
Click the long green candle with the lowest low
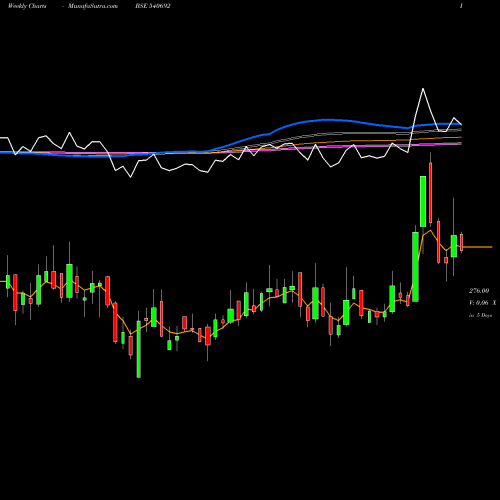pos(139,349)
